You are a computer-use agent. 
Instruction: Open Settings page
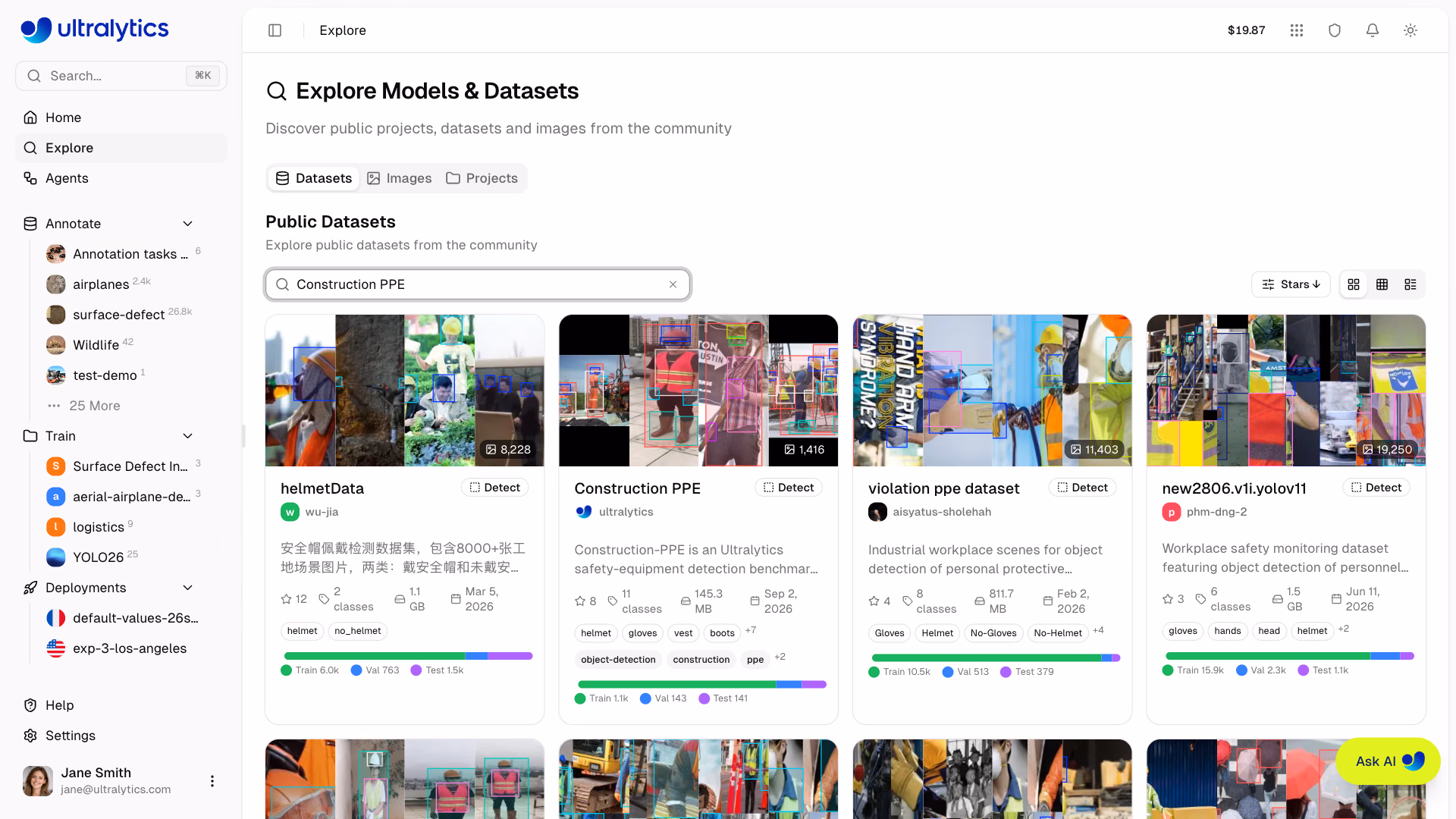121,736
